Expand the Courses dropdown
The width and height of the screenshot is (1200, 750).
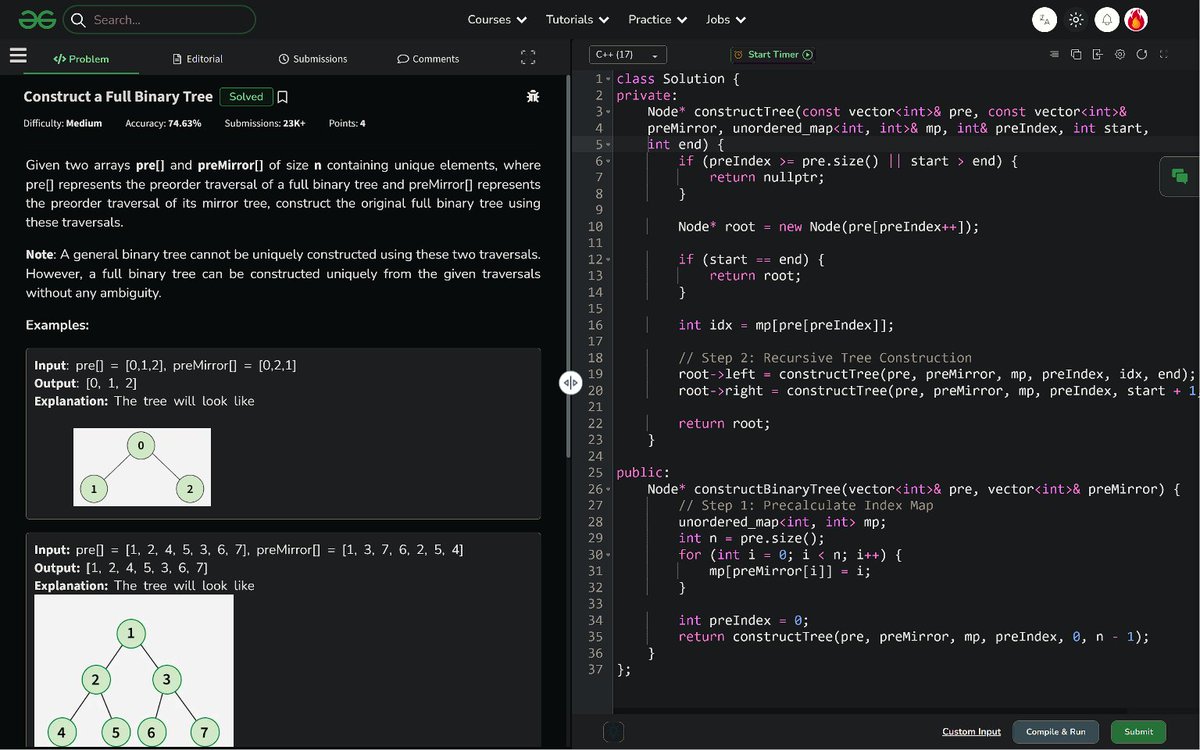[497, 19]
